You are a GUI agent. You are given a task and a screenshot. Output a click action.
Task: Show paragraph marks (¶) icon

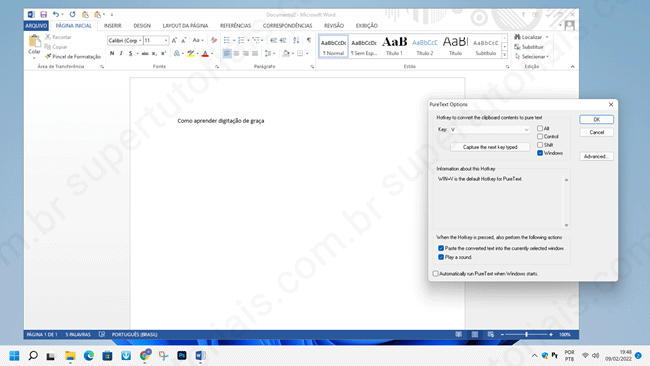tap(309, 40)
